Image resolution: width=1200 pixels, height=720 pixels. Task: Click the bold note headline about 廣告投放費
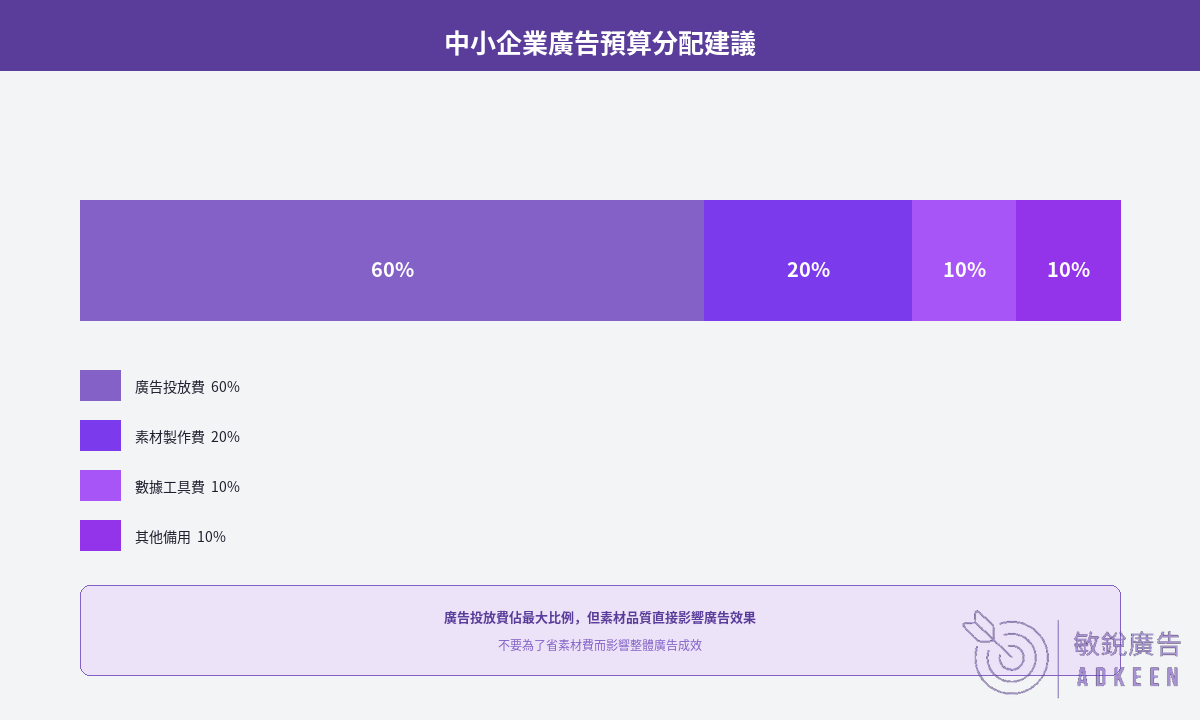[600, 618]
